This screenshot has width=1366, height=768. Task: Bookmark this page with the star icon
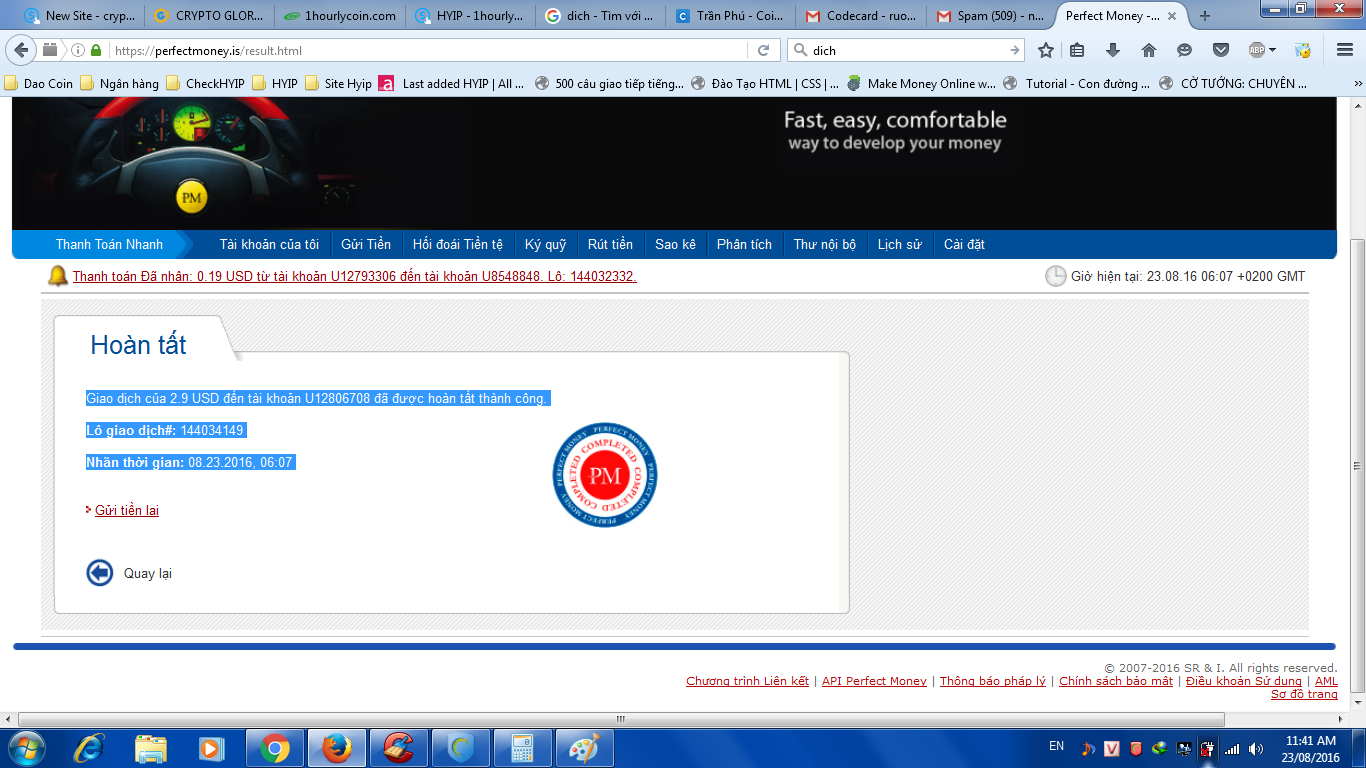(1046, 50)
